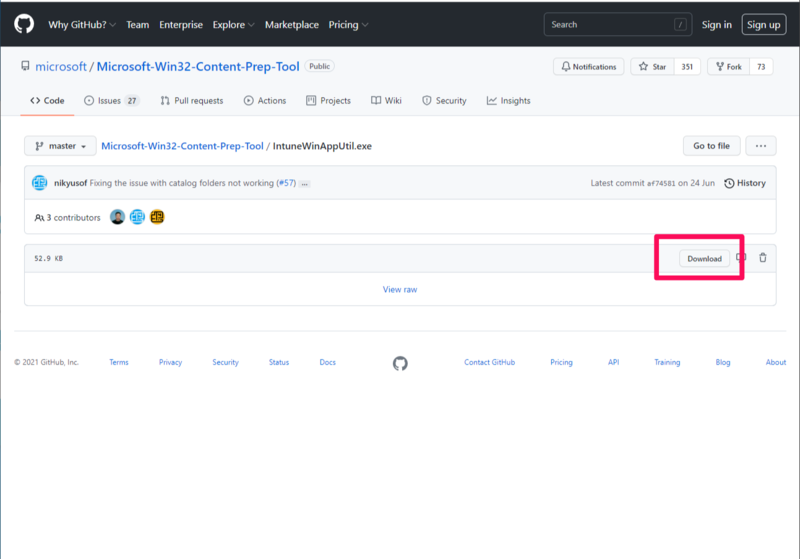The height and width of the screenshot is (559, 800).
Task: Open the nikyusof author link
Action: point(70,183)
